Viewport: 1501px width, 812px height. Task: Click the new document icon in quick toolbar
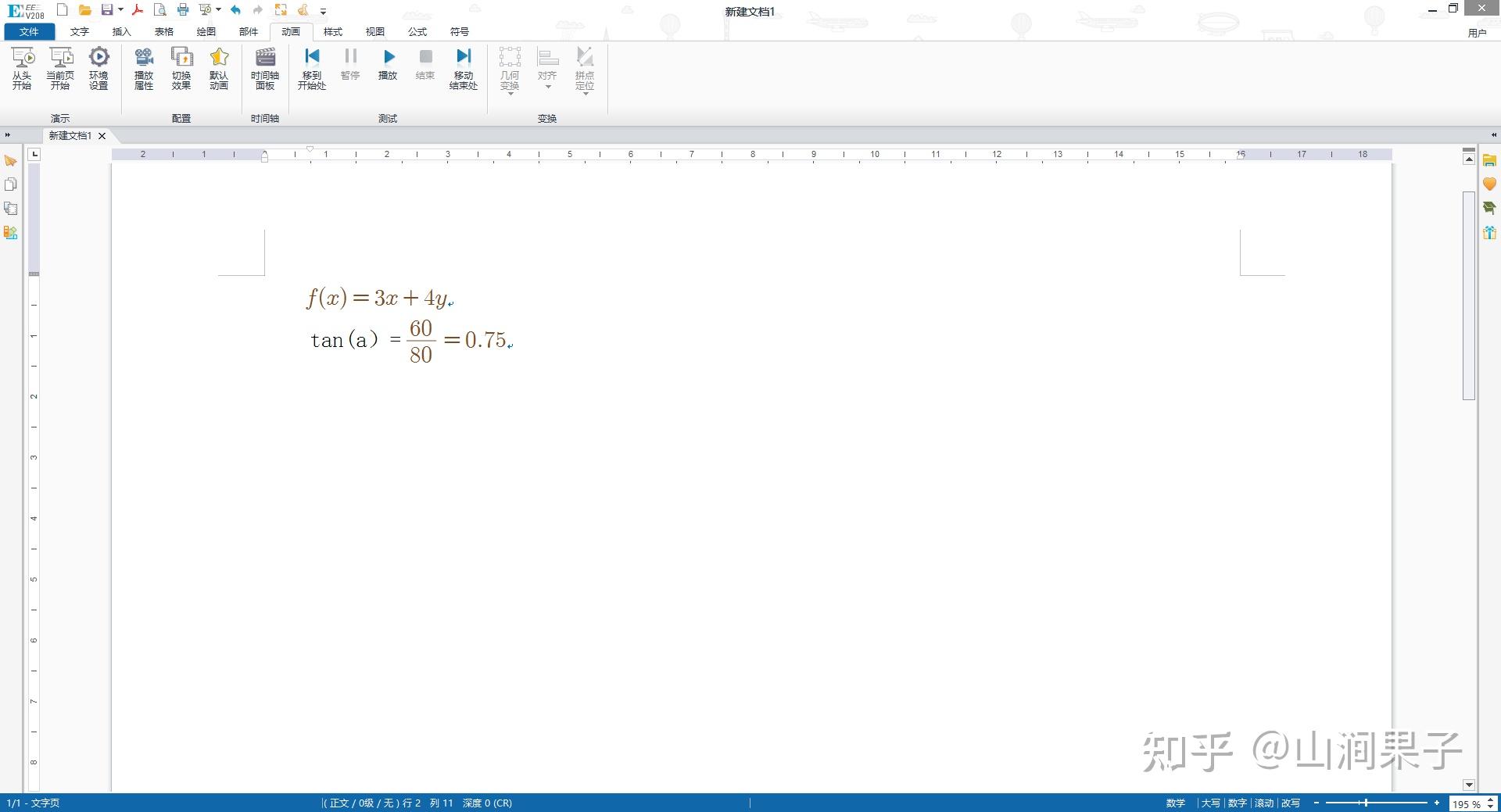click(x=63, y=10)
